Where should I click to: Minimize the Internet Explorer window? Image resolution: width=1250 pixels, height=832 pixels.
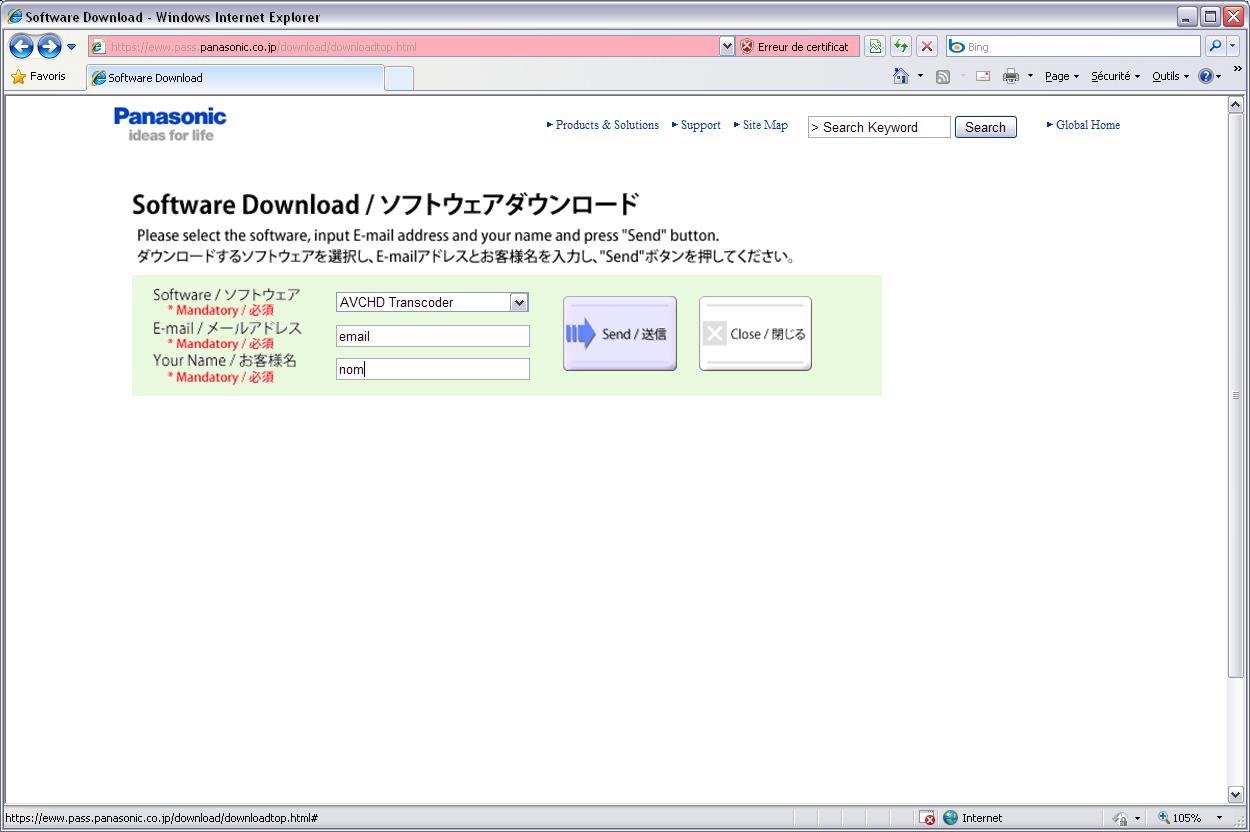coord(1187,17)
